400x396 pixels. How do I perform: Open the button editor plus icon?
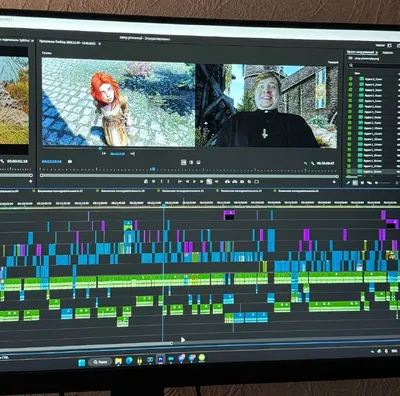334,182
